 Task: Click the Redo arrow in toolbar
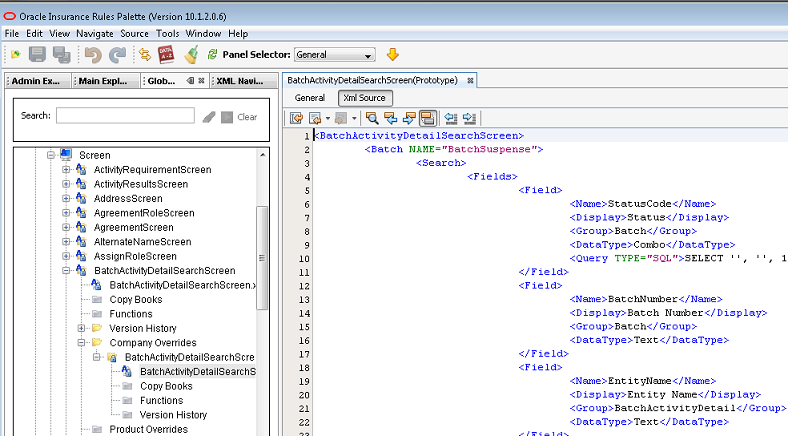(x=117, y=55)
